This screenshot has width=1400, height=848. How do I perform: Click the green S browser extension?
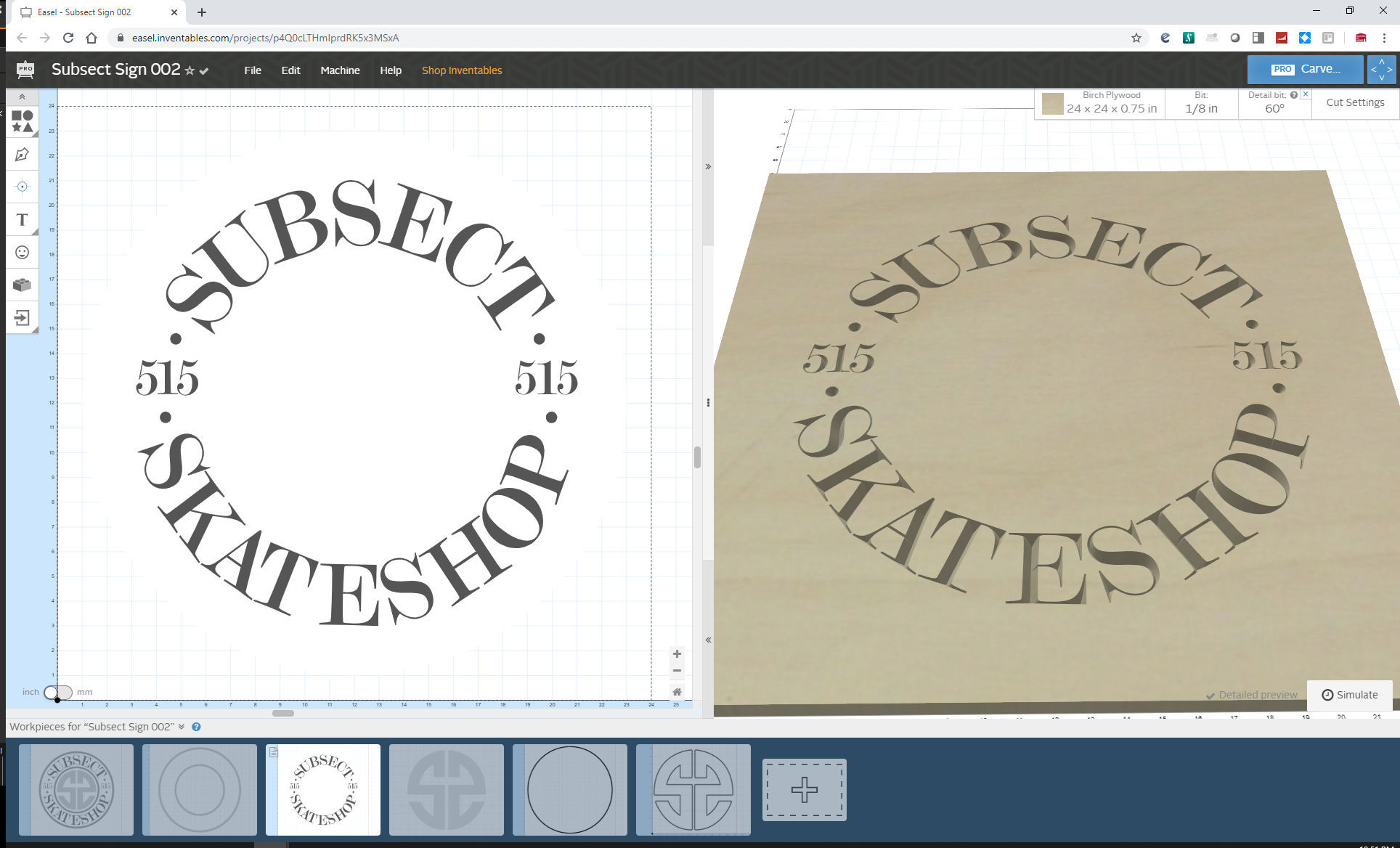[x=1189, y=38]
